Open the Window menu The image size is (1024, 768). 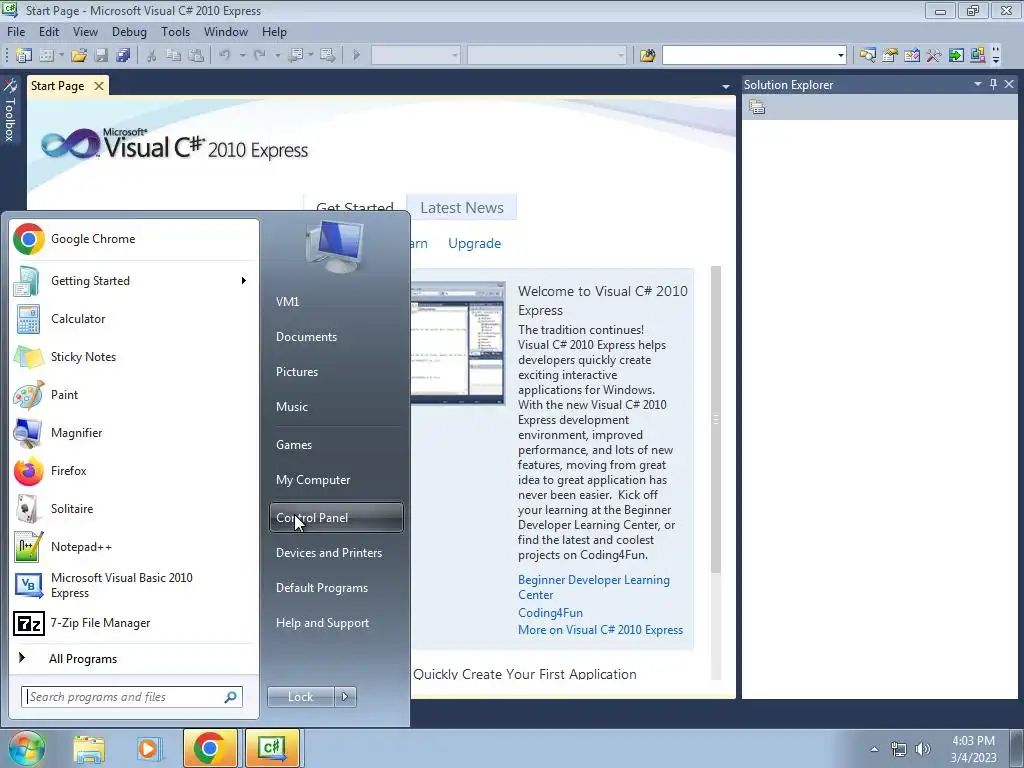tap(226, 32)
